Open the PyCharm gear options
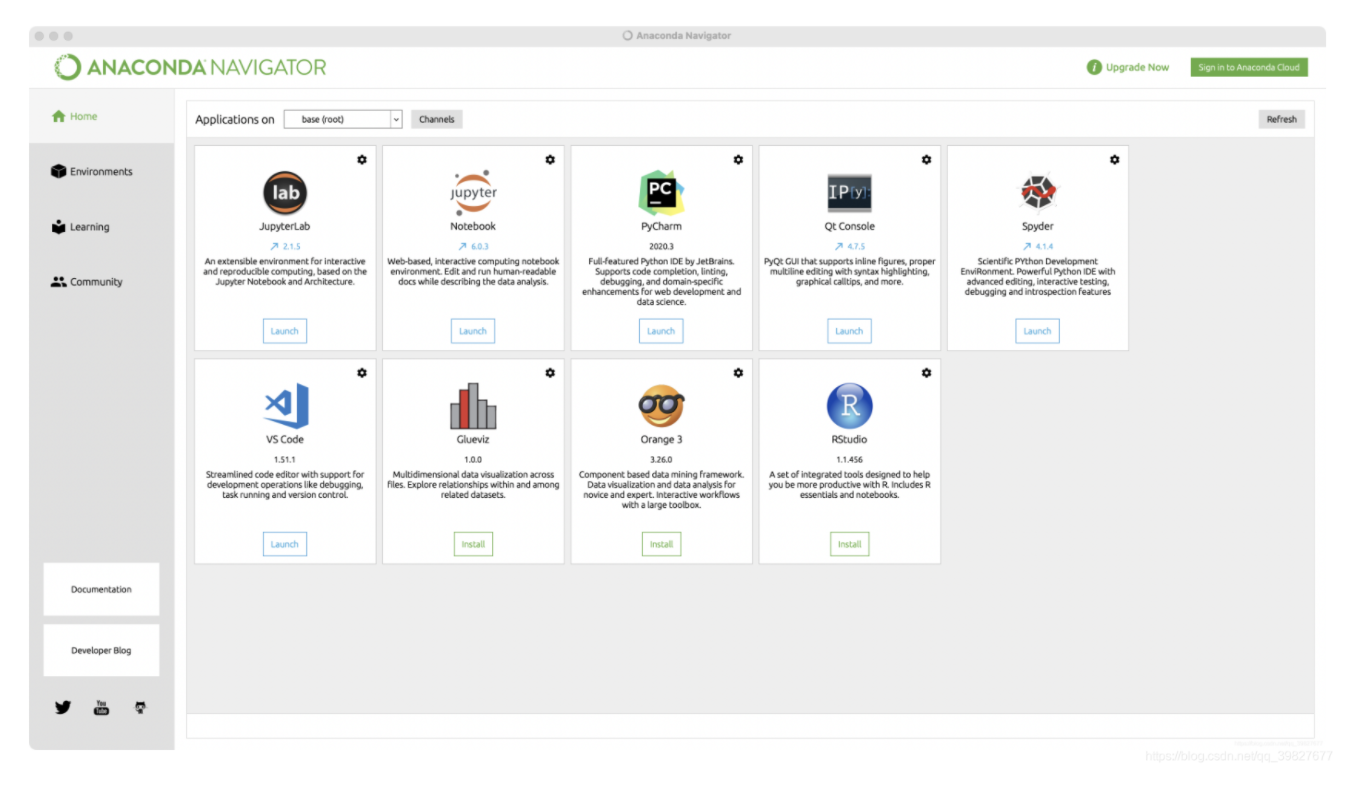Image resolution: width=1356 pixels, height=790 pixels. (738, 160)
